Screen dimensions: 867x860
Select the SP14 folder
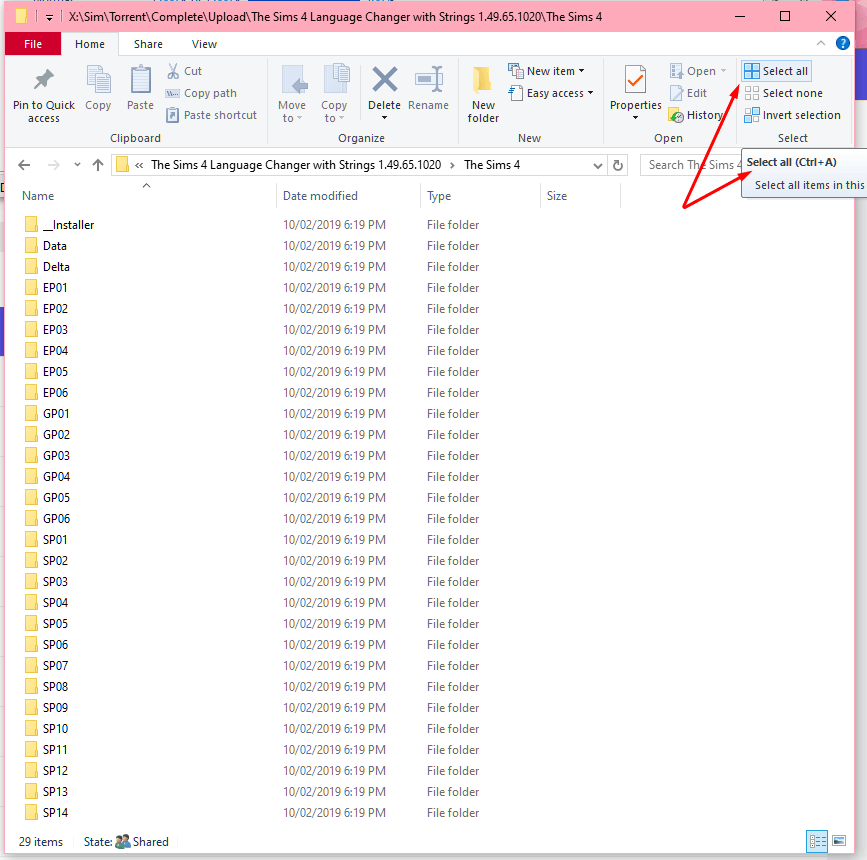click(x=55, y=812)
